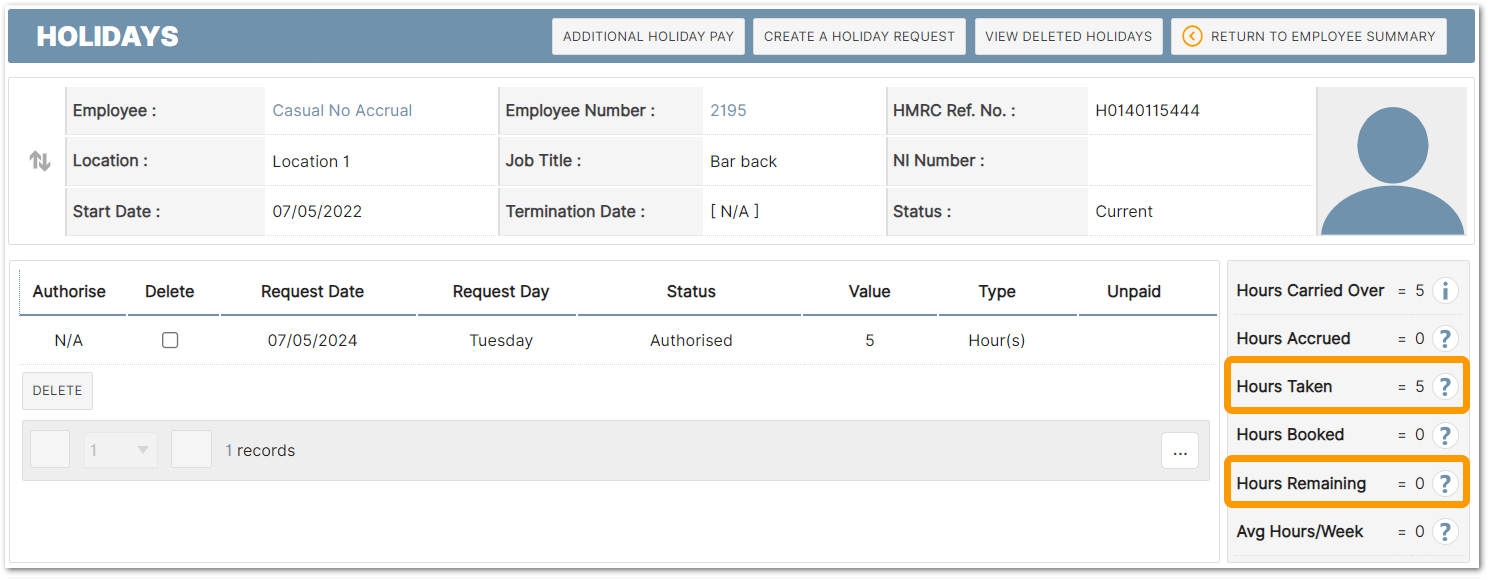The height and width of the screenshot is (580, 1488).
Task: Open the page number dropdown in pager
Action: click(121, 450)
